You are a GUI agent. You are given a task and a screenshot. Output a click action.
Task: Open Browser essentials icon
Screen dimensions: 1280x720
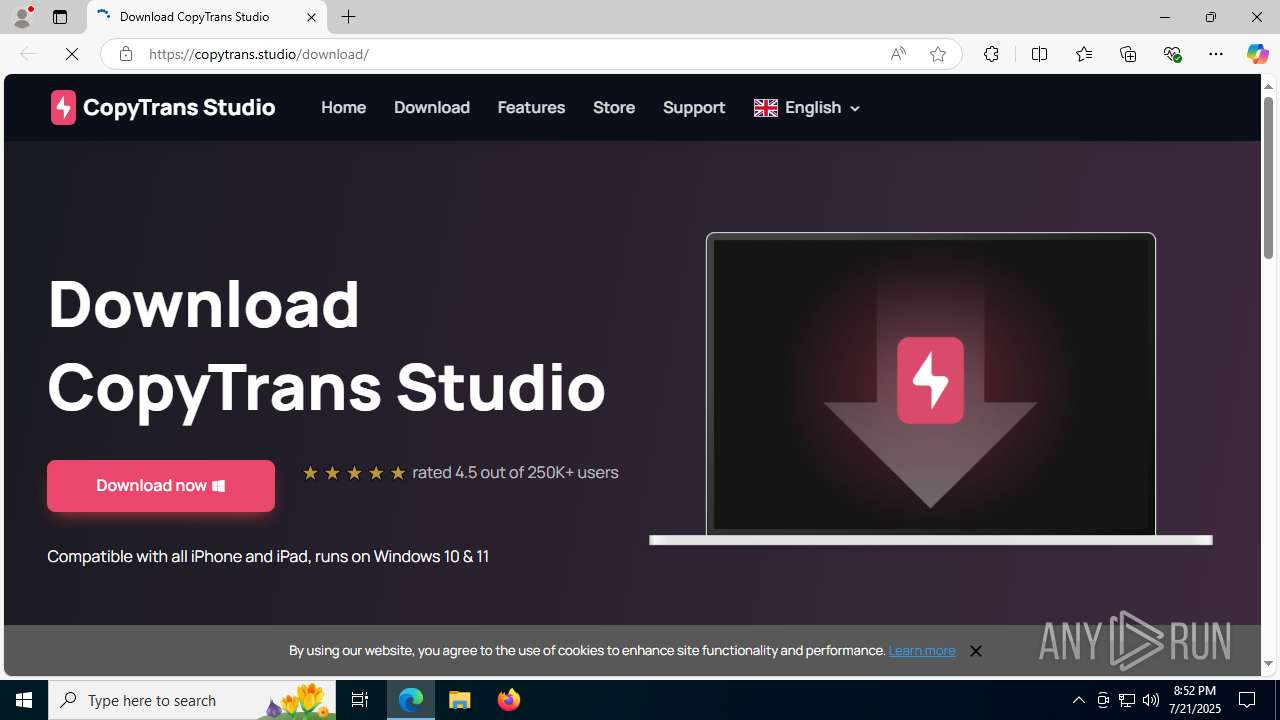tap(1172, 54)
